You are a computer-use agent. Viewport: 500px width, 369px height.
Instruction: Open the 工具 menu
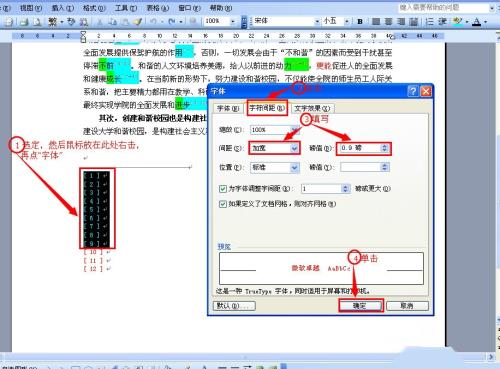pos(126,8)
